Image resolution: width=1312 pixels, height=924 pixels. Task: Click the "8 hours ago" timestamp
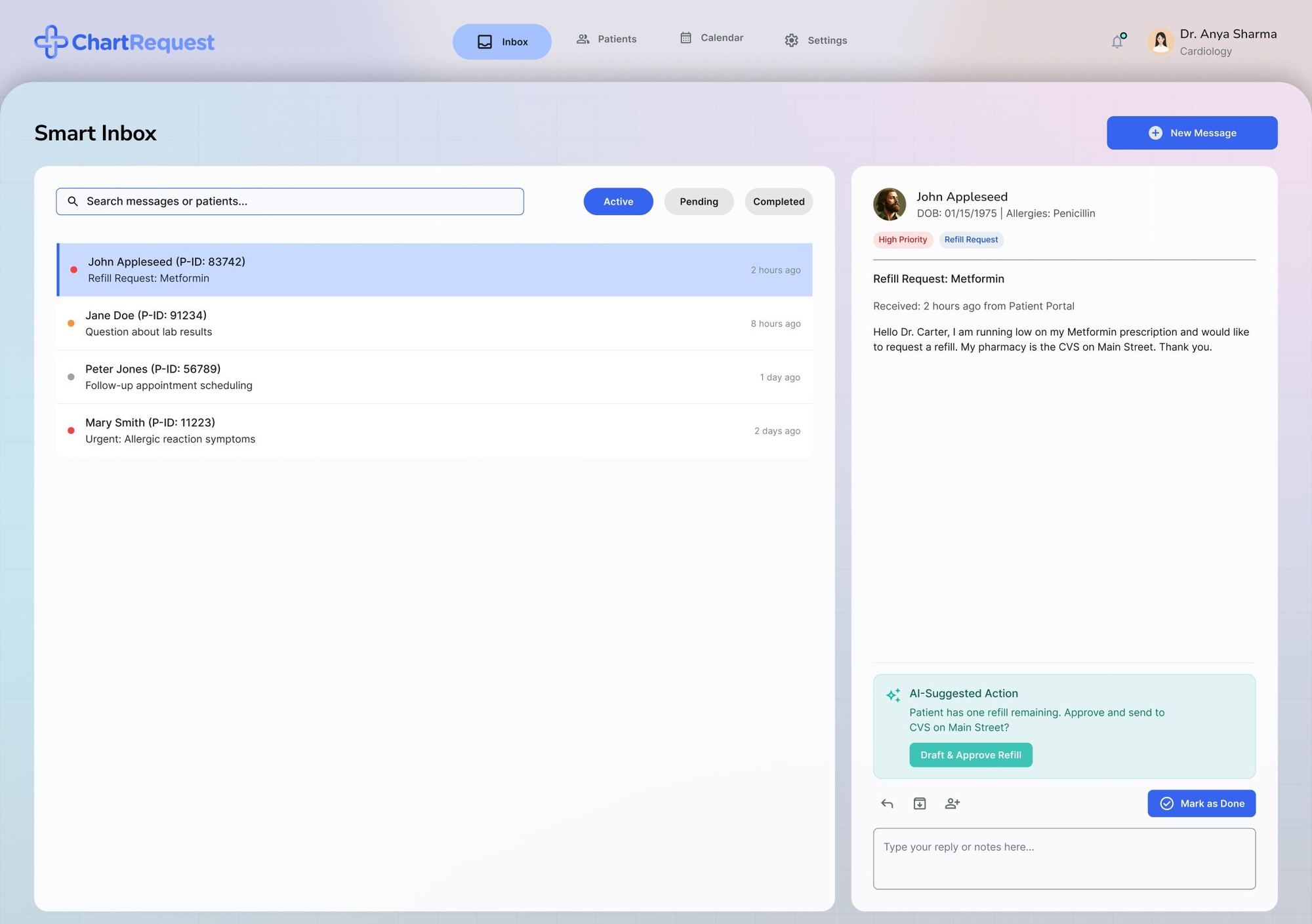tap(775, 323)
